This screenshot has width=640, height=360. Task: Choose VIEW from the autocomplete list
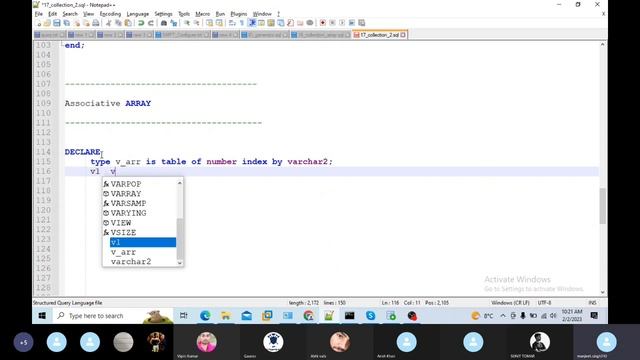(121, 223)
